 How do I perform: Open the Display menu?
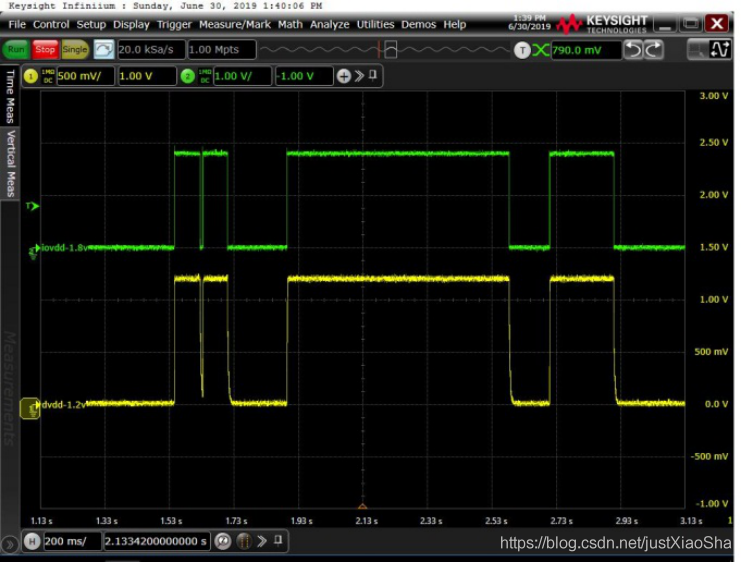[131, 25]
